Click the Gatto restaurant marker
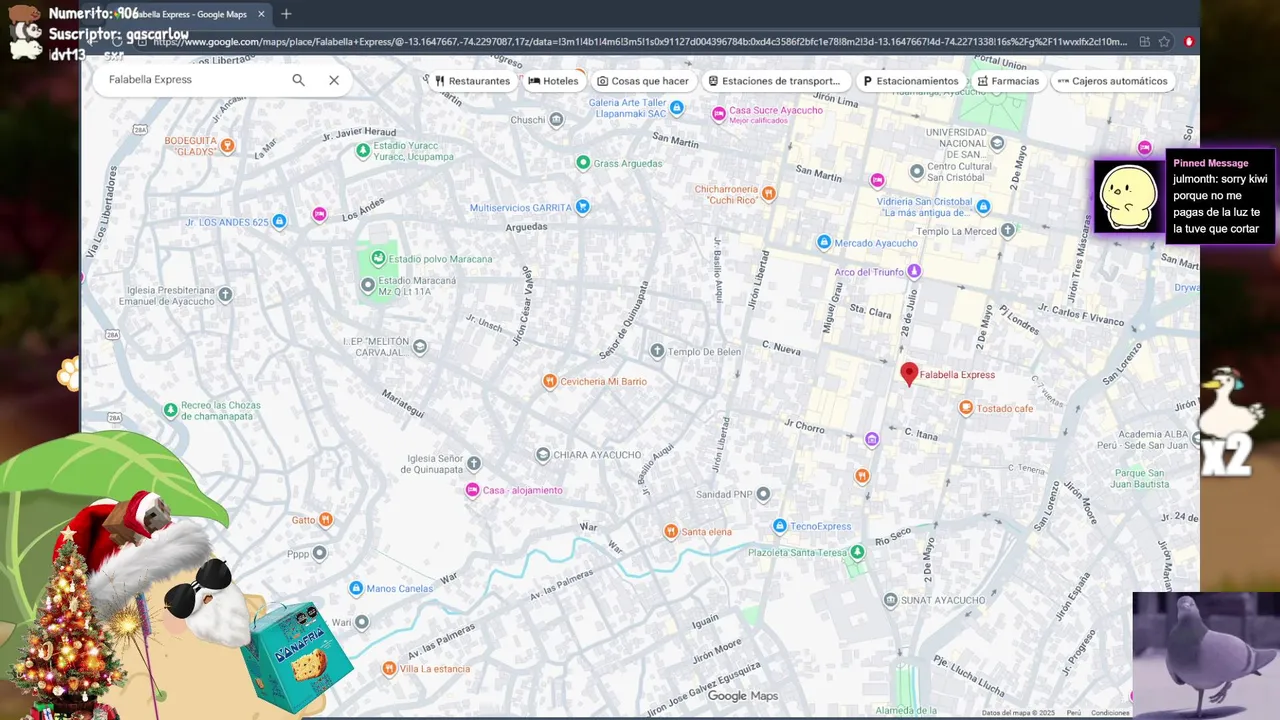 pyautogui.click(x=326, y=520)
